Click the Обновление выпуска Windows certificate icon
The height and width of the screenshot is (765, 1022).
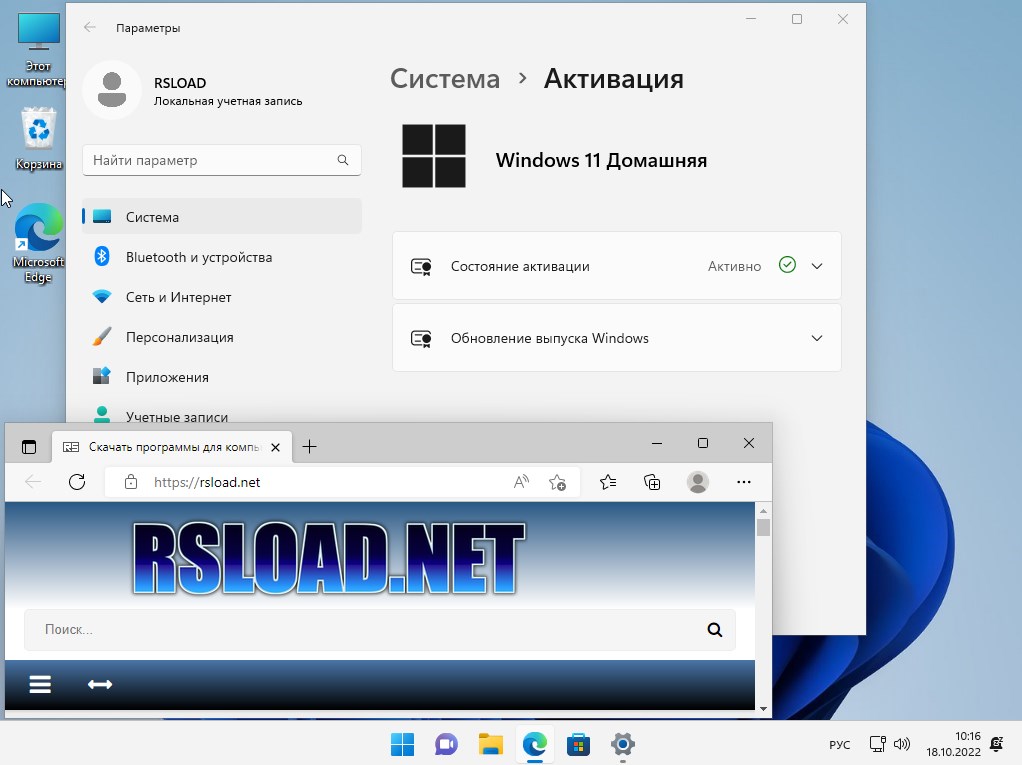click(421, 338)
